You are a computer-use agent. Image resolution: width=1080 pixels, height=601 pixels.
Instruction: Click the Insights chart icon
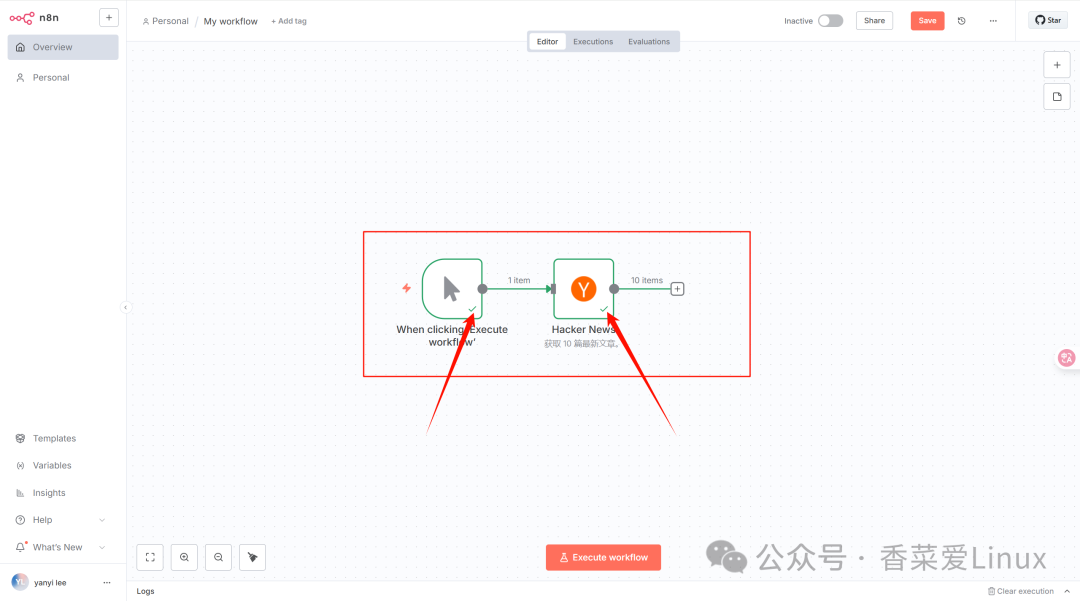point(20,493)
